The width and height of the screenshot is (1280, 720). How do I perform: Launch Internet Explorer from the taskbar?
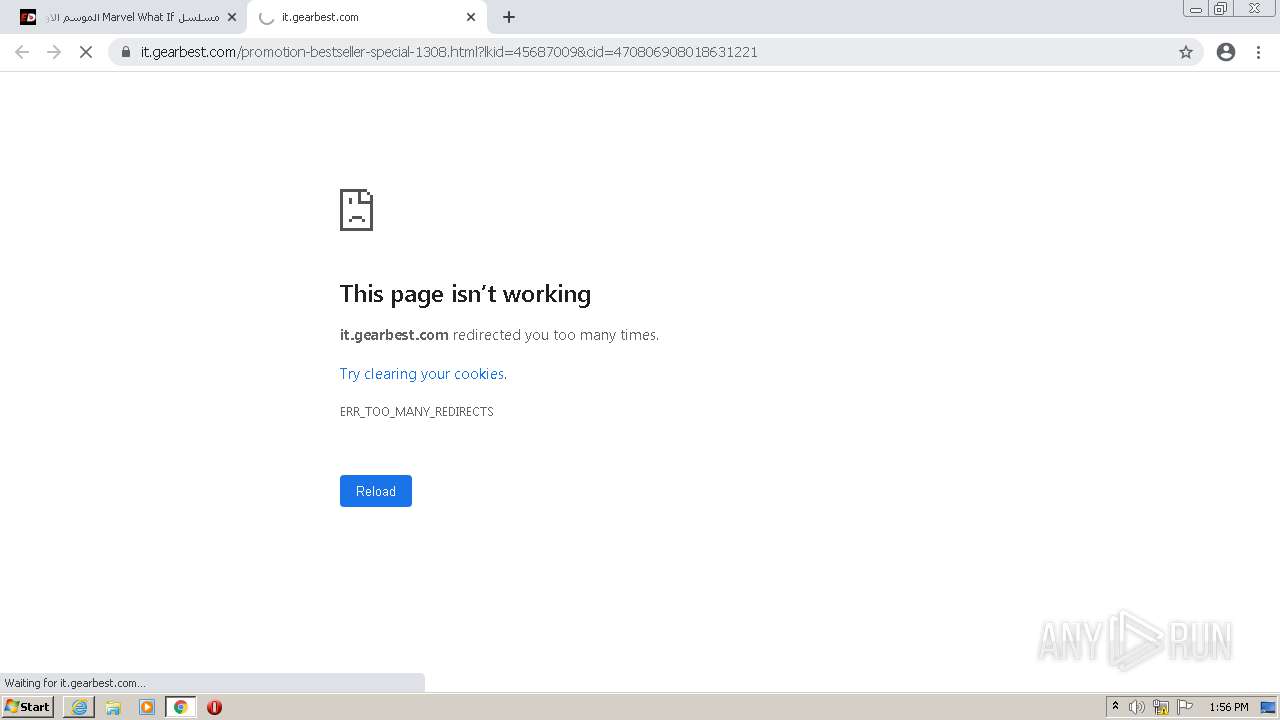[79, 707]
